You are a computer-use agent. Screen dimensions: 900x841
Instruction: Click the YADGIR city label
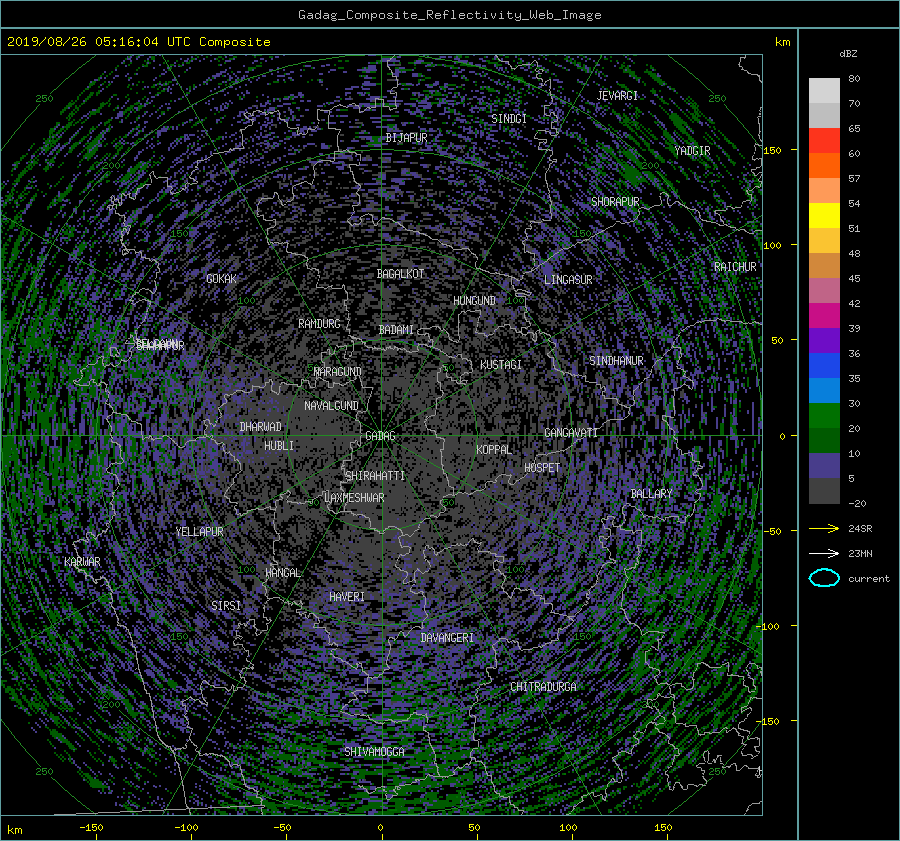[x=692, y=151]
